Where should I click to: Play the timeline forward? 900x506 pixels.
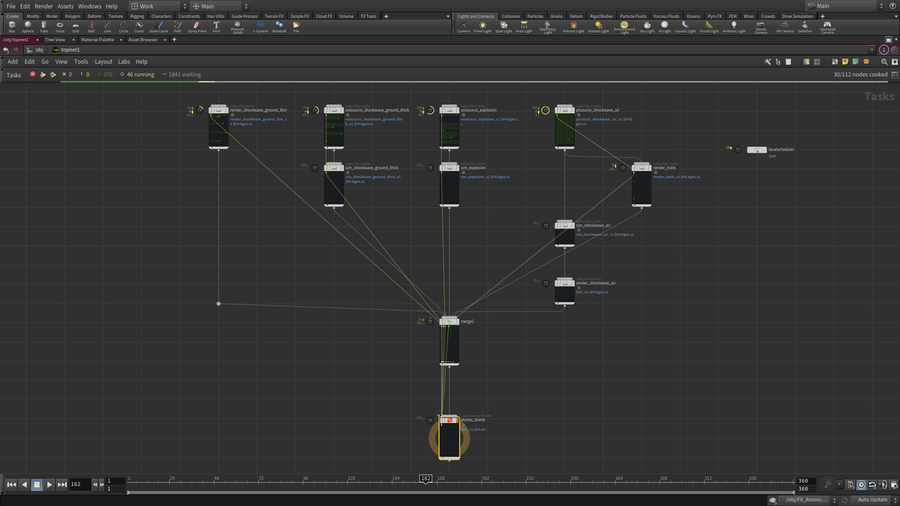pos(49,485)
